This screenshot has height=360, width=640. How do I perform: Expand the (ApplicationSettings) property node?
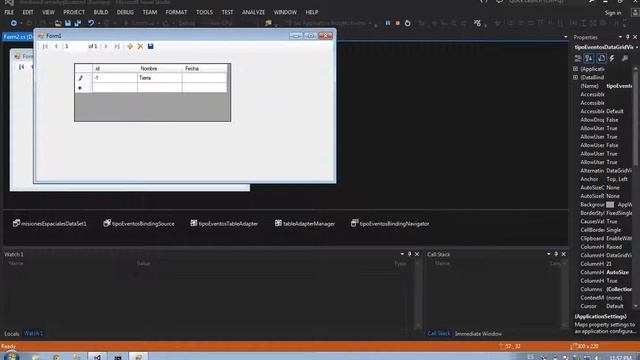pos(576,69)
